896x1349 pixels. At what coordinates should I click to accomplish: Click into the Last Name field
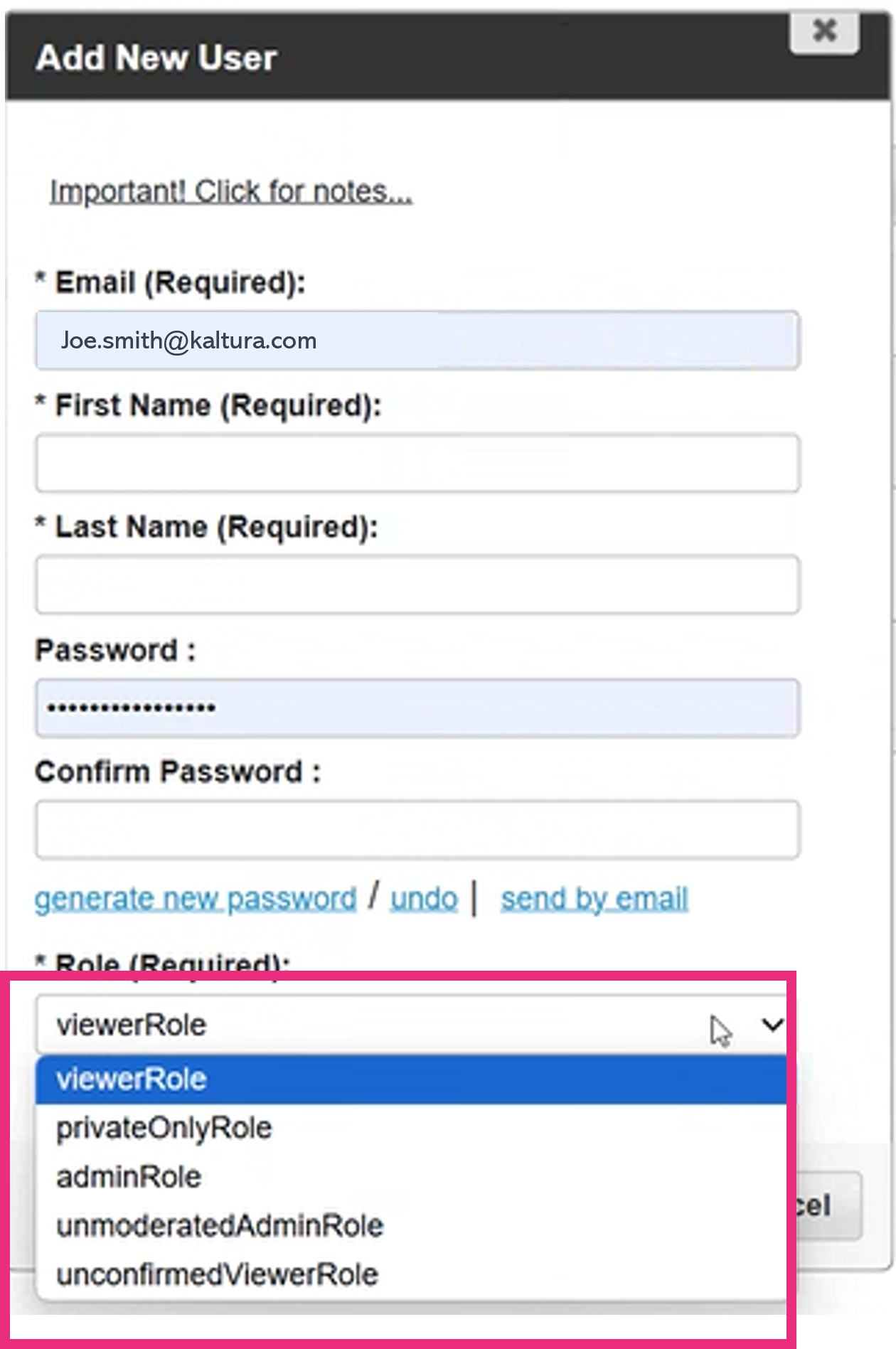417,585
